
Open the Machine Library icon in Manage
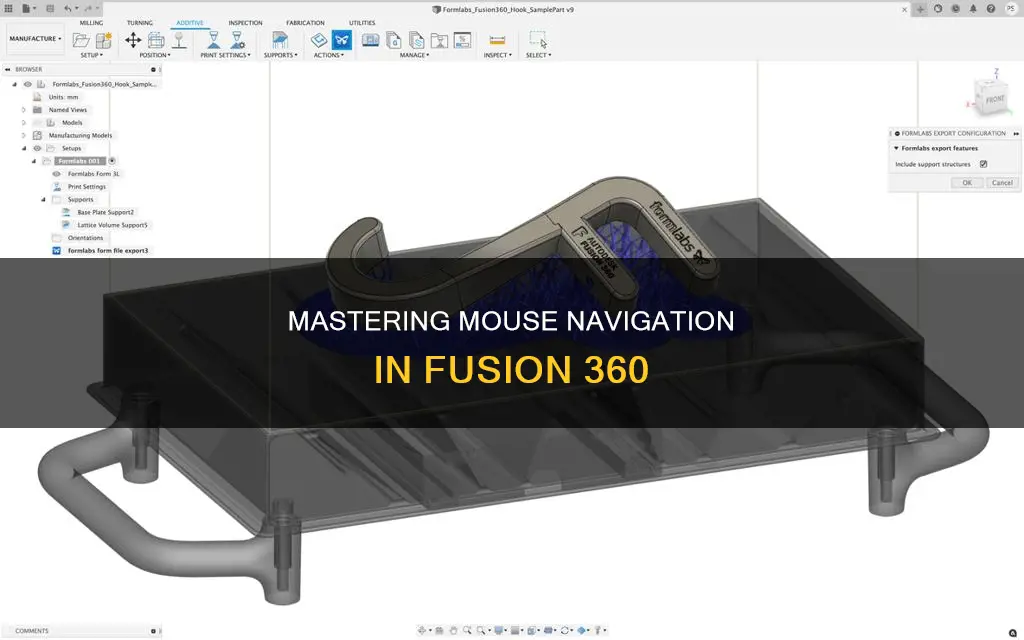(370, 40)
